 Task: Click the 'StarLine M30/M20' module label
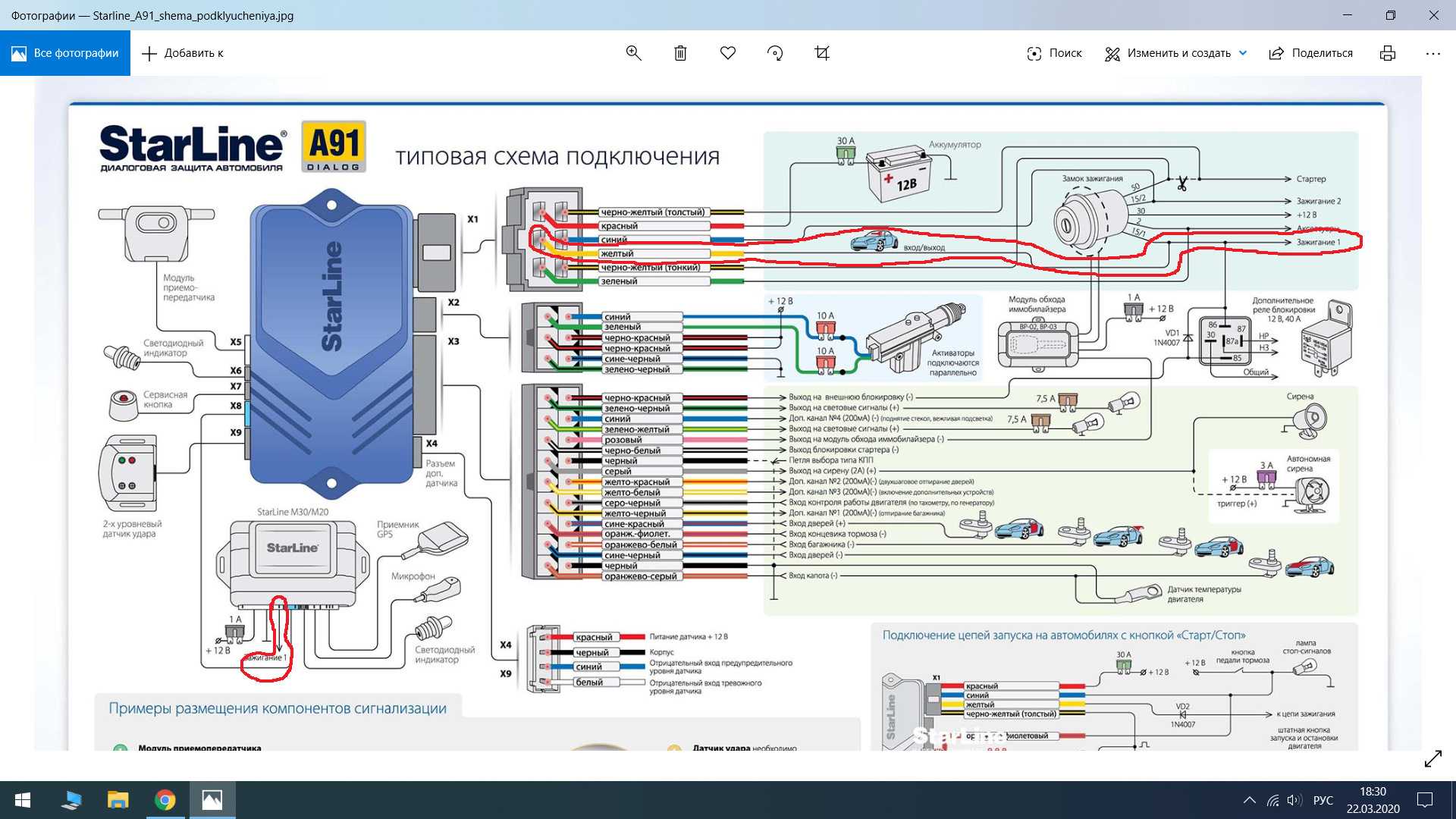click(x=293, y=512)
